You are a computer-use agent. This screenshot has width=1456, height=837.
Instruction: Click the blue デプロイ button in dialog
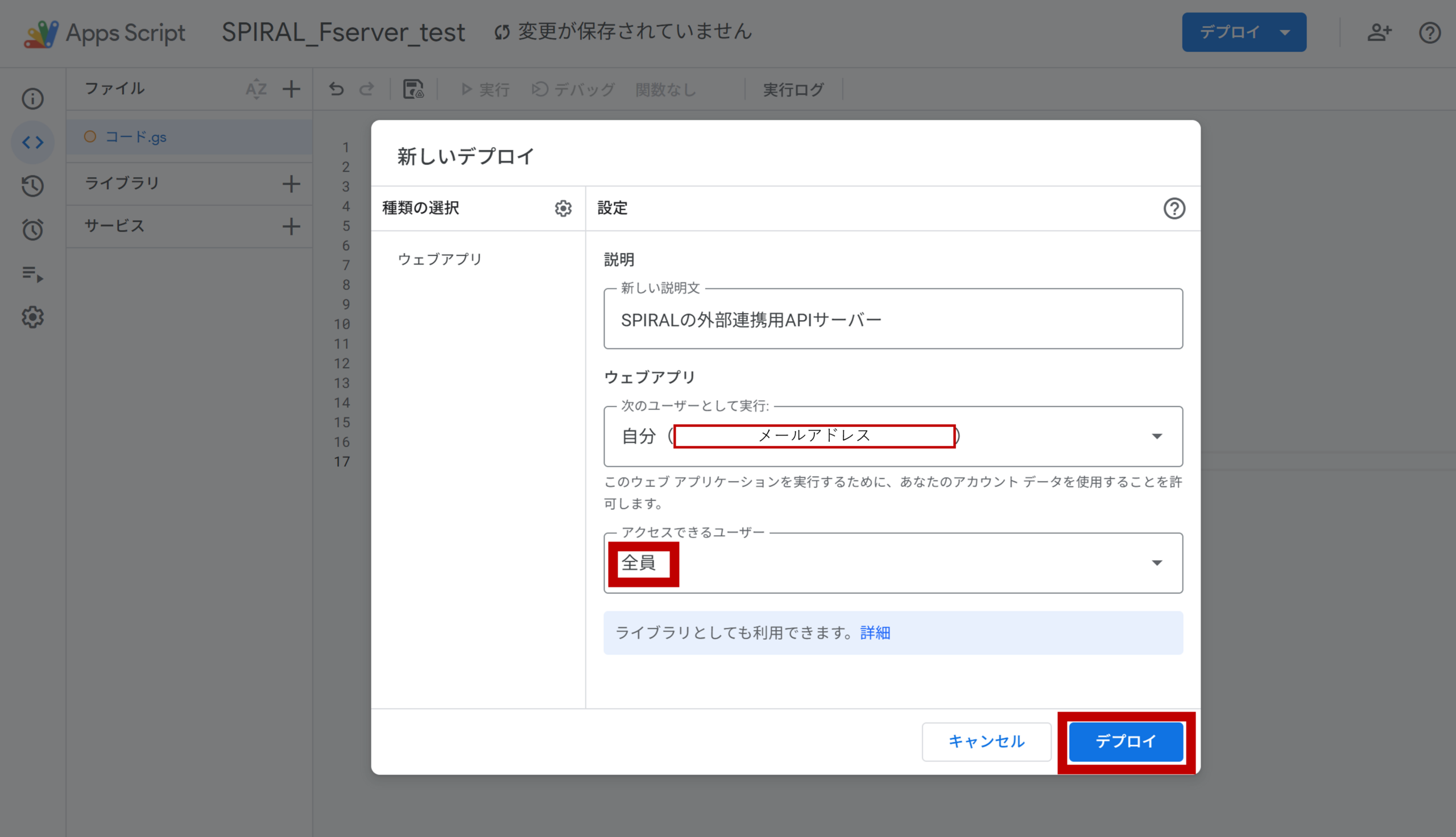click(1126, 741)
